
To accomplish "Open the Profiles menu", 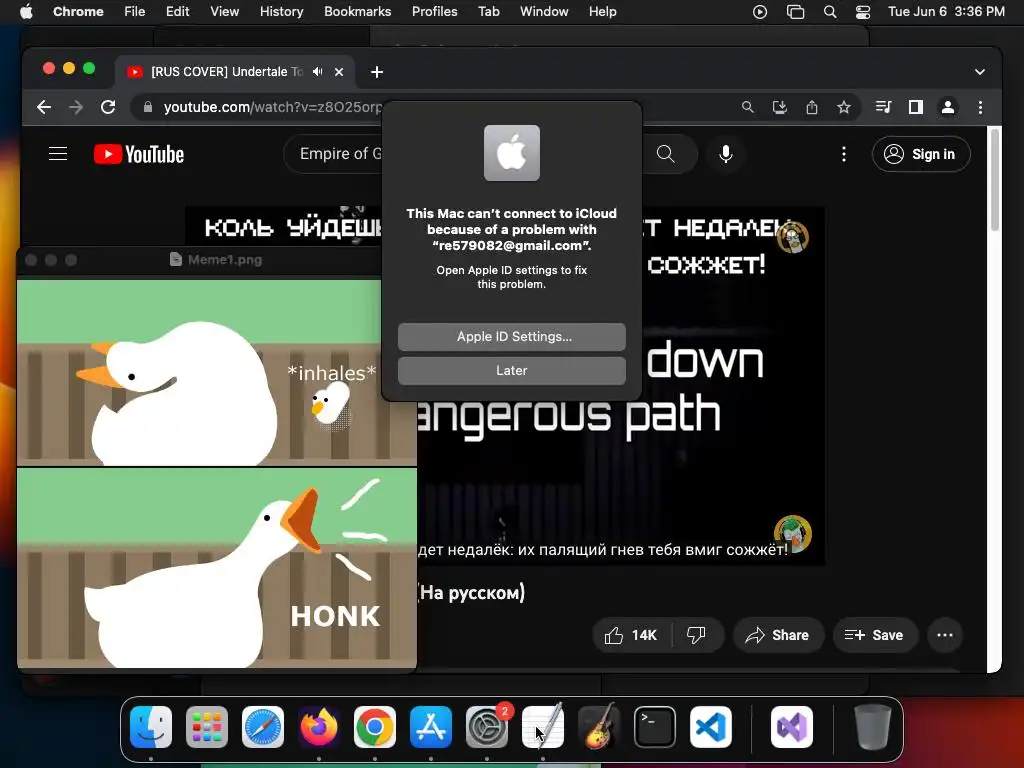I will (434, 11).
